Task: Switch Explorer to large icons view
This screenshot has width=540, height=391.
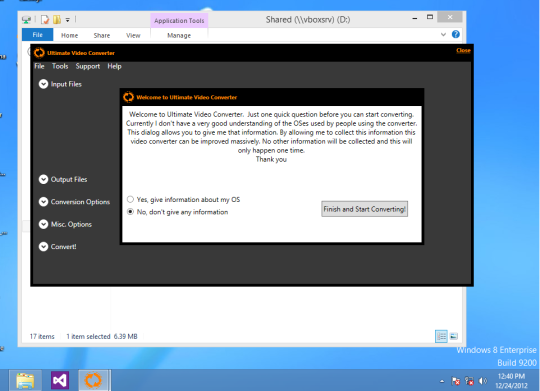Action: pos(454,336)
